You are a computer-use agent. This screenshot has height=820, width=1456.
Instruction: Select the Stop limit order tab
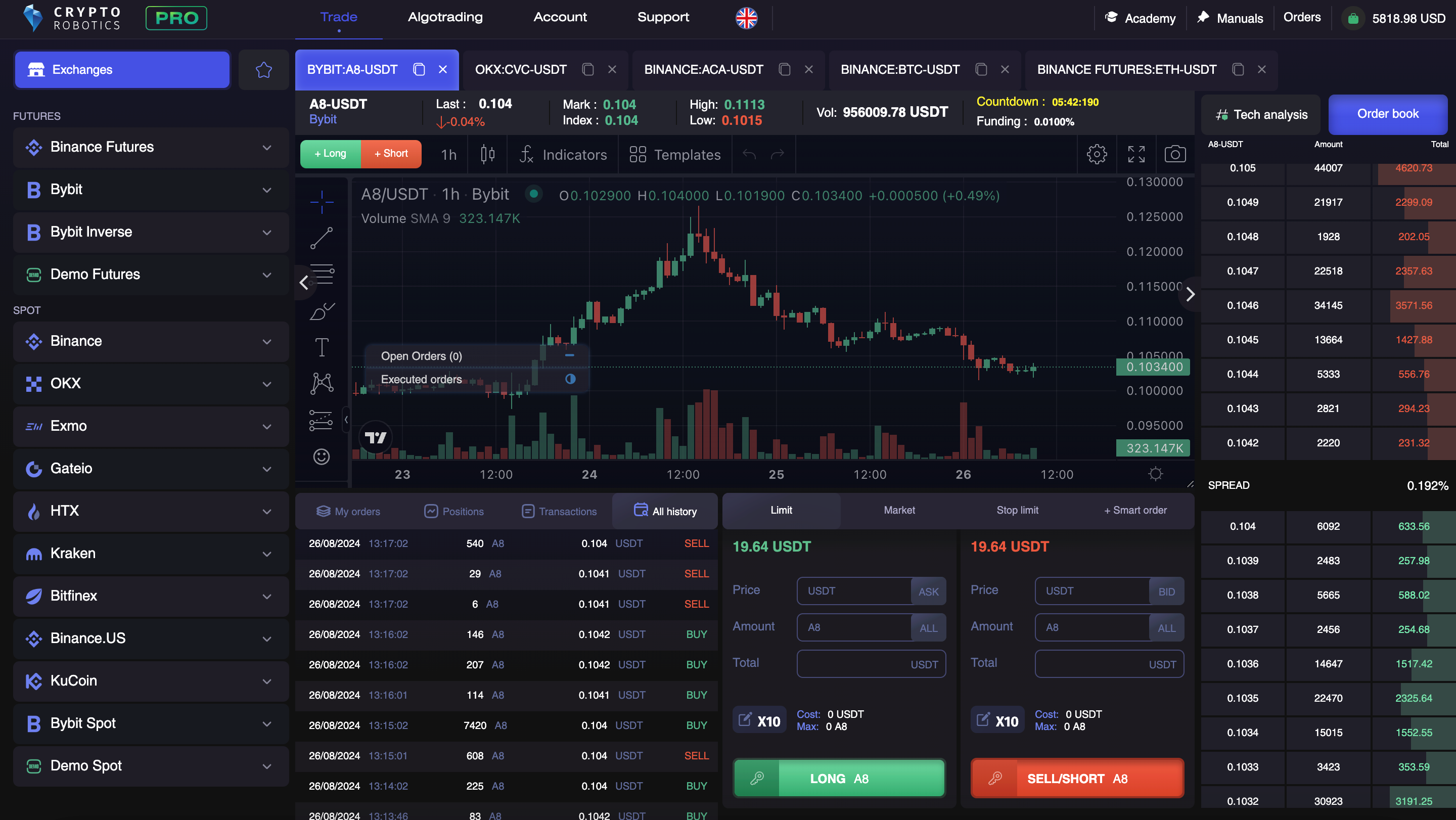[x=1017, y=510]
